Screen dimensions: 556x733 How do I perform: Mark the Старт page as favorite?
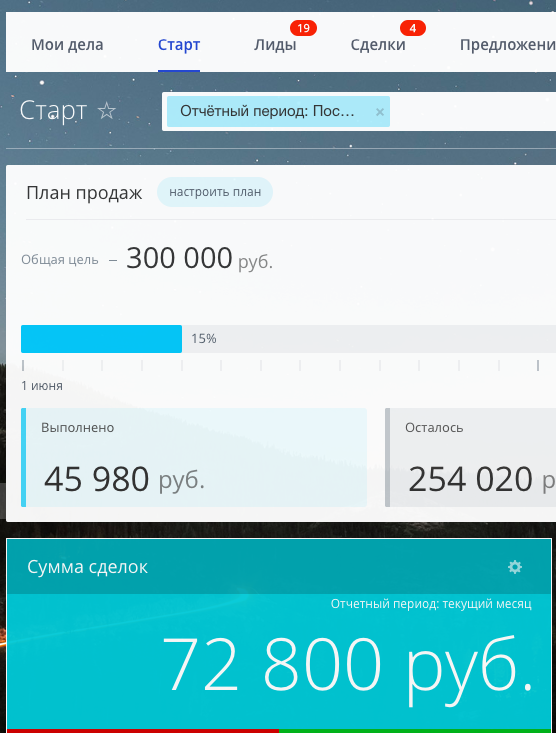[107, 111]
